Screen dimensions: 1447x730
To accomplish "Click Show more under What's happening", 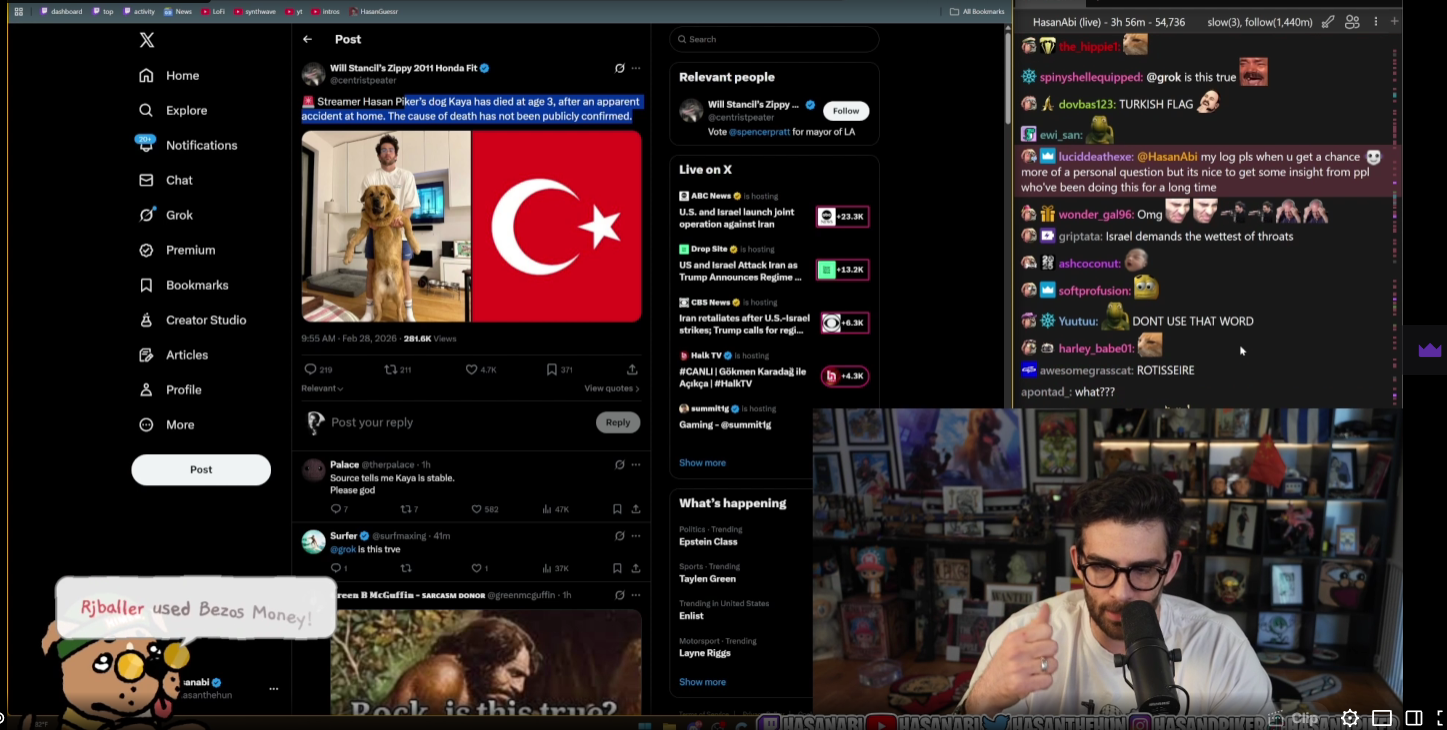I will click(x=702, y=682).
